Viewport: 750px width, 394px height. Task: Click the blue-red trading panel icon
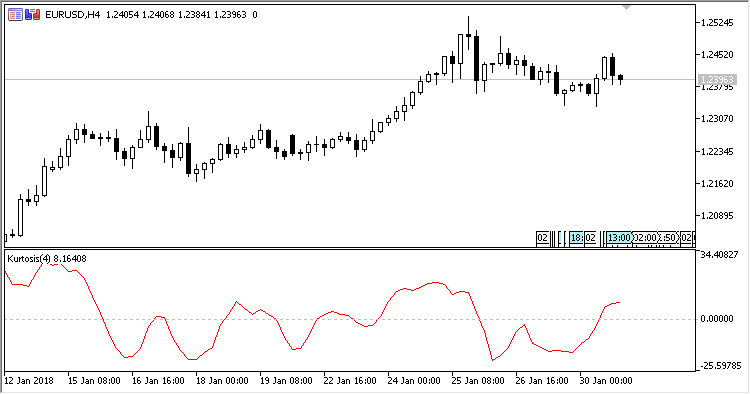pos(33,15)
